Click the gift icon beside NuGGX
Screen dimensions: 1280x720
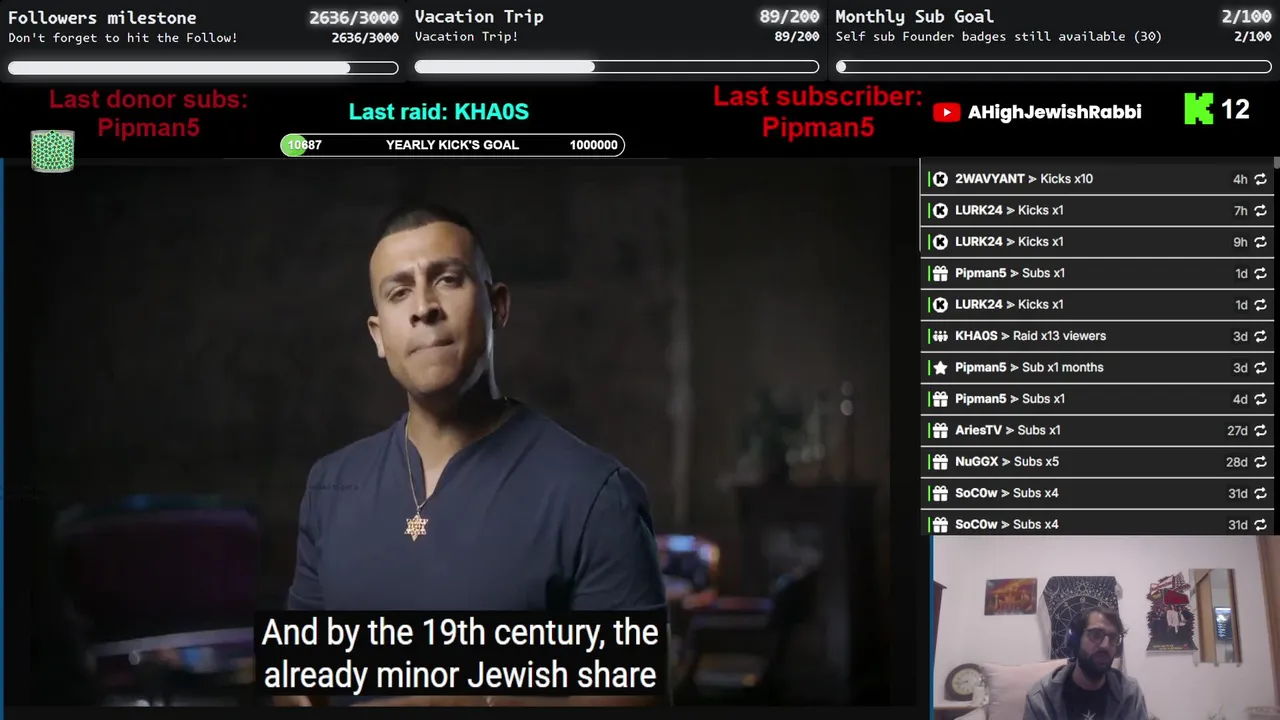(940, 462)
